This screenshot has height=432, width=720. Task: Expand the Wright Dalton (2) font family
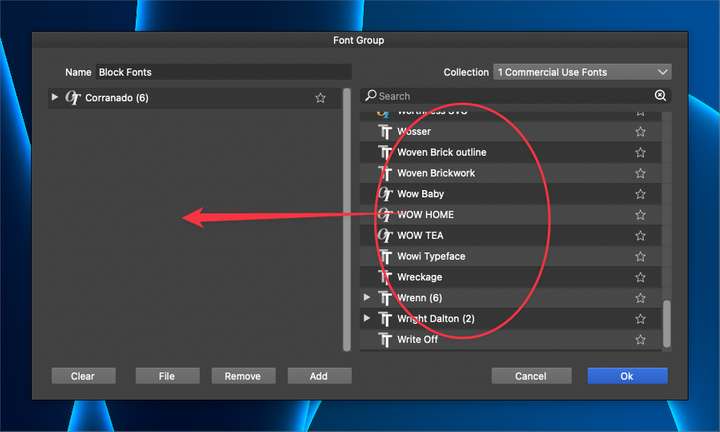(366, 318)
